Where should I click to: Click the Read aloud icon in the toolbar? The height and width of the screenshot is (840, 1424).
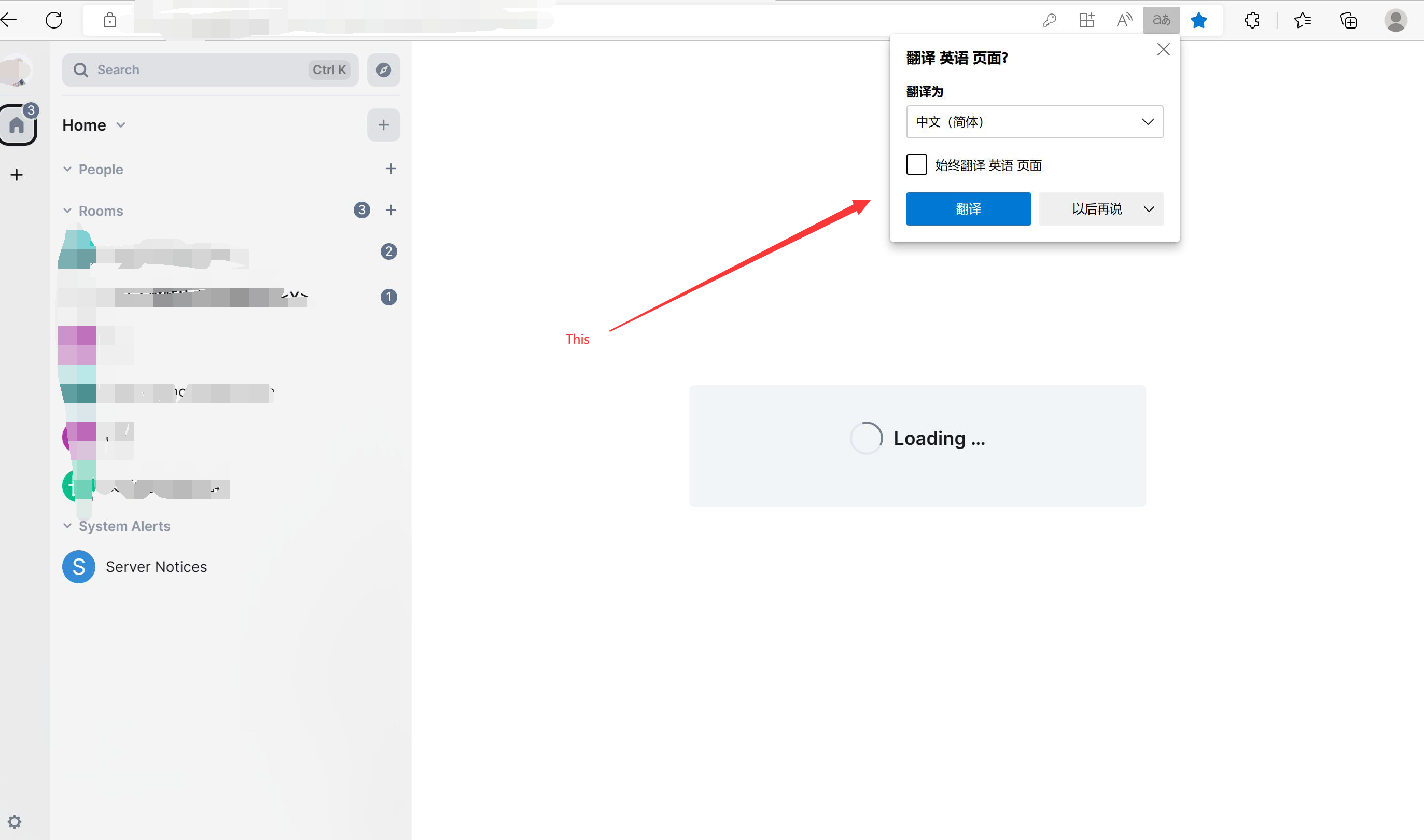(x=1123, y=20)
